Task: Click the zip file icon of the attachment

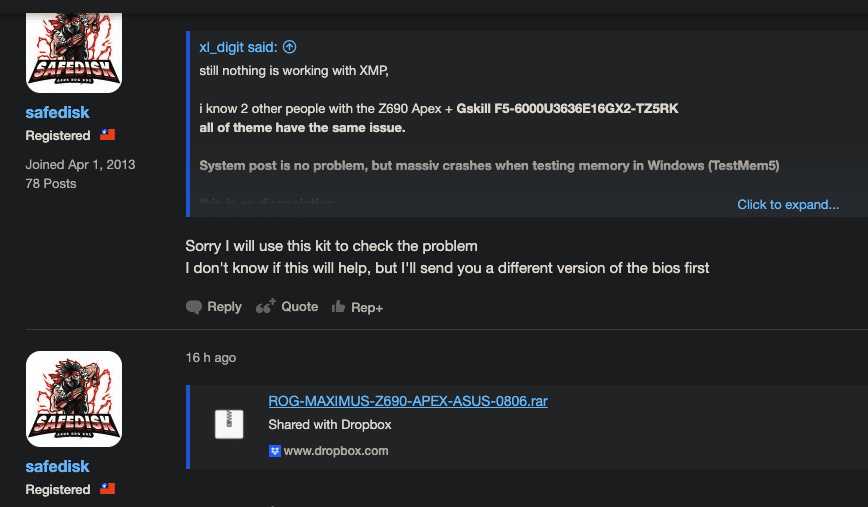Action: coord(229,424)
